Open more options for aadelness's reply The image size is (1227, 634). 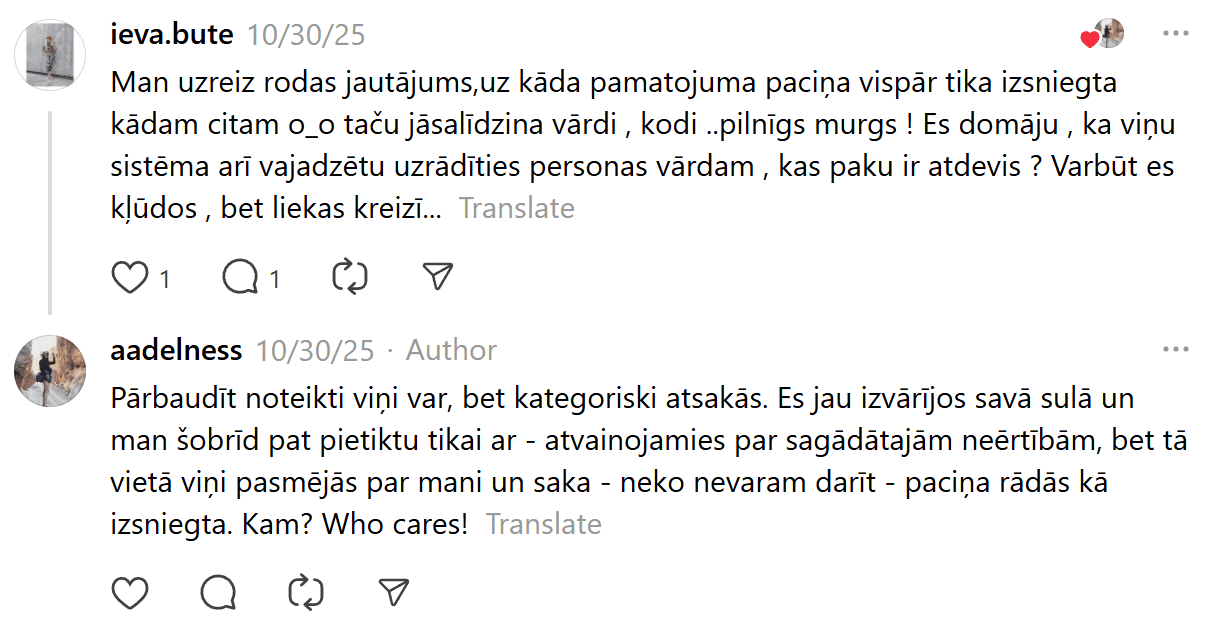tap(1175, 350)
